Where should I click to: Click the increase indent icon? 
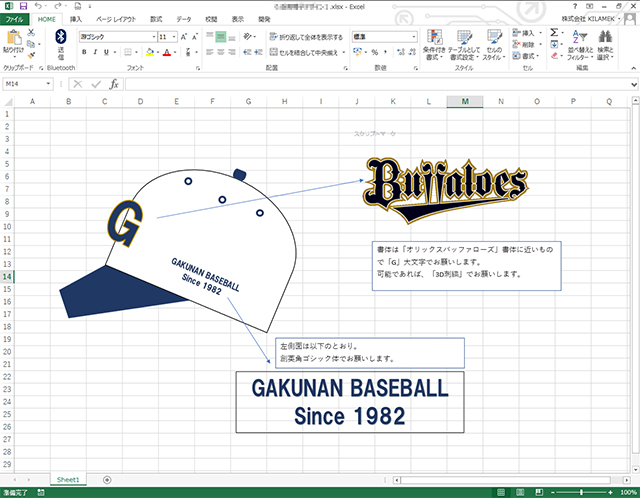tap(258, 52)
